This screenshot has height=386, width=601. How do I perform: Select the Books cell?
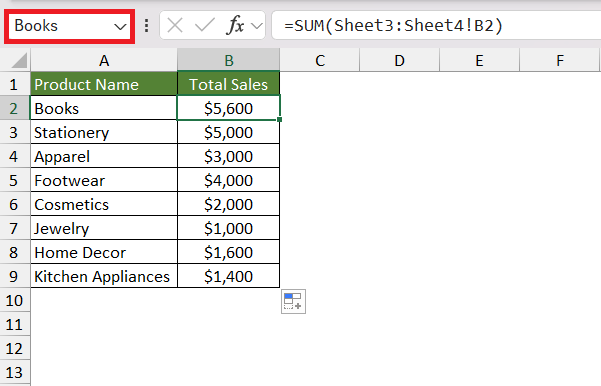104,108
